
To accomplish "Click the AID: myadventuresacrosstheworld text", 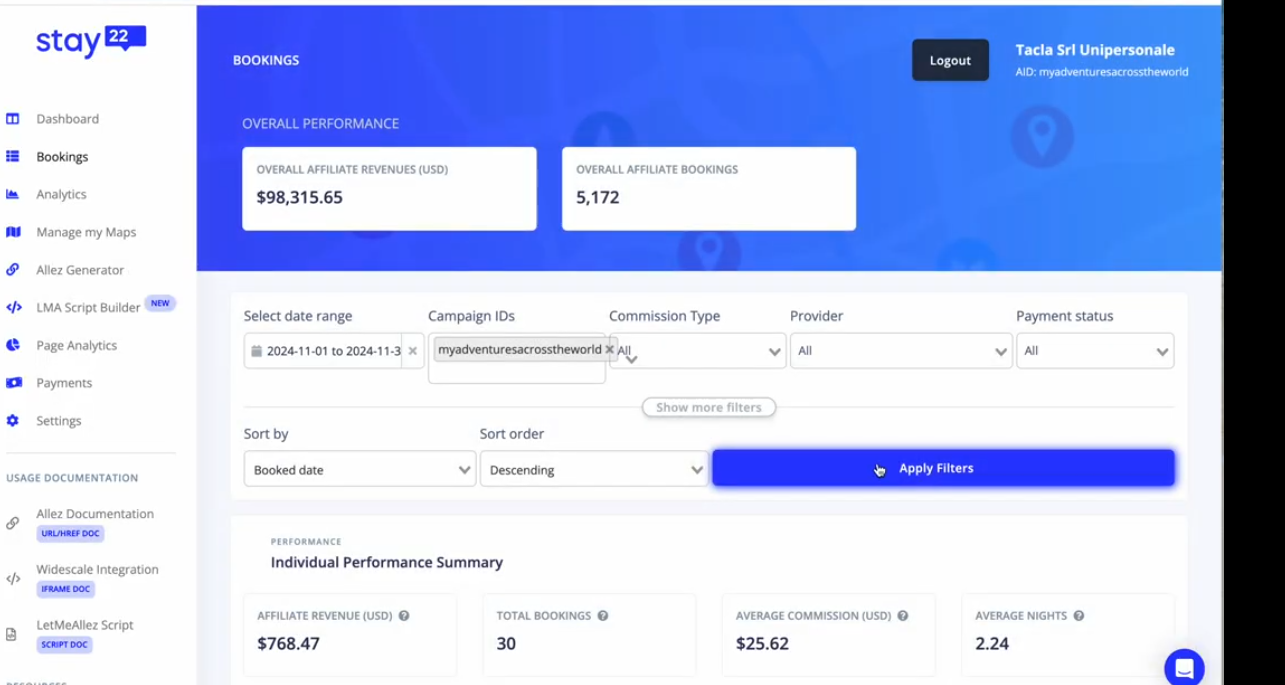I will 1101,72.
